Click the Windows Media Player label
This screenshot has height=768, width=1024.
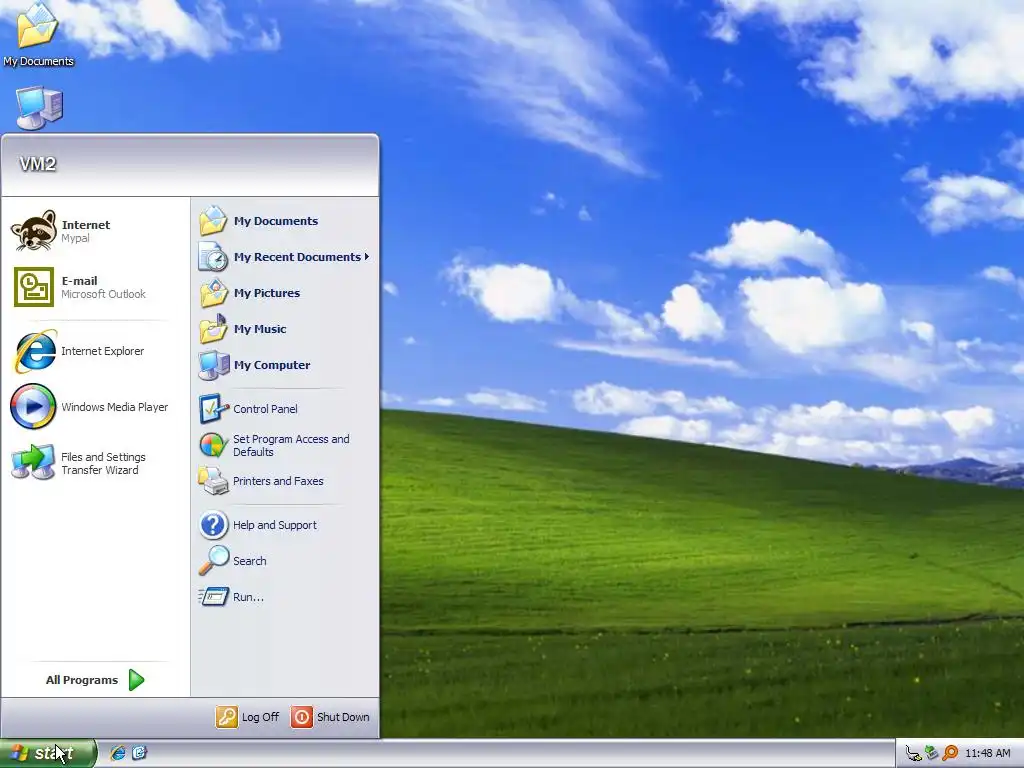114,407
